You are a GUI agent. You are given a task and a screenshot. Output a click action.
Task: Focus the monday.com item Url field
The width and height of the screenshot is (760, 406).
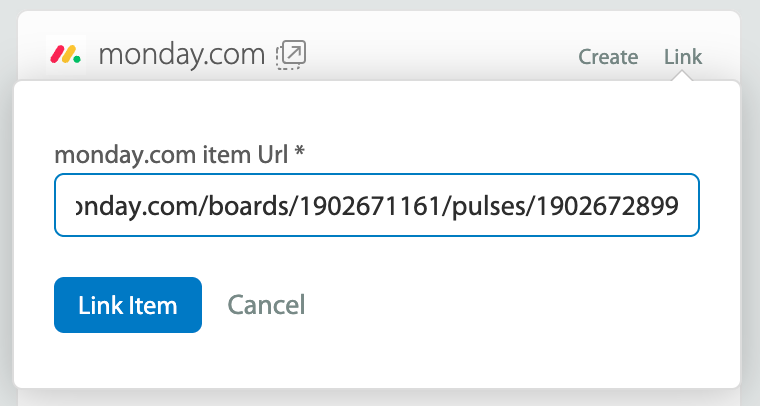(377, 205)
